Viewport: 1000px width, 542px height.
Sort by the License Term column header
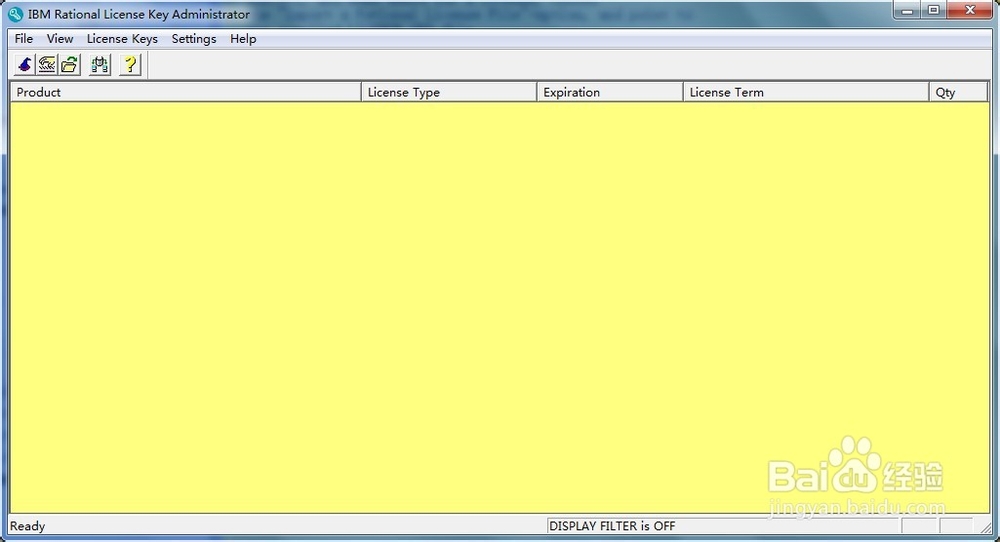806,92
